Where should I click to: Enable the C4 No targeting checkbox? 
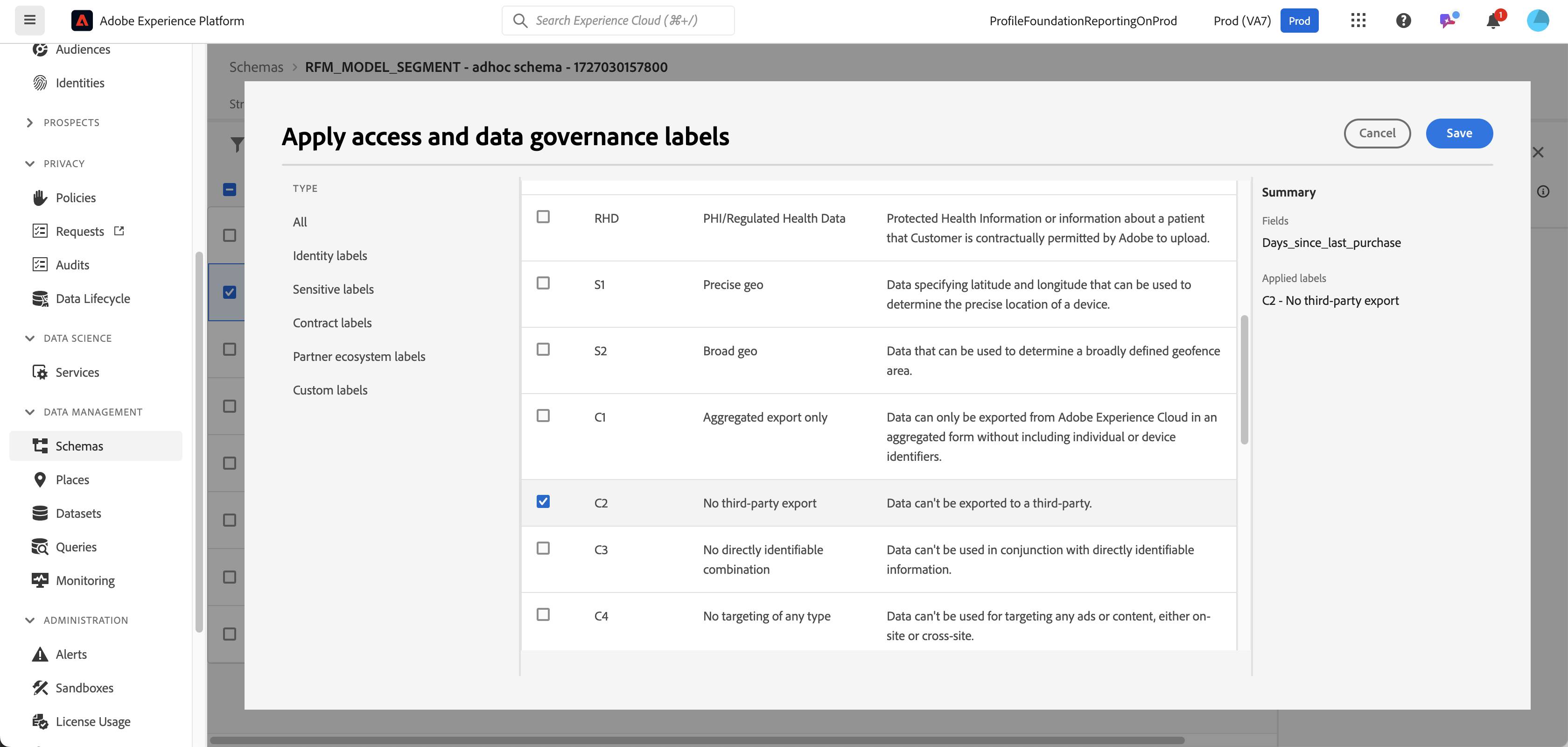click(543, 615)
